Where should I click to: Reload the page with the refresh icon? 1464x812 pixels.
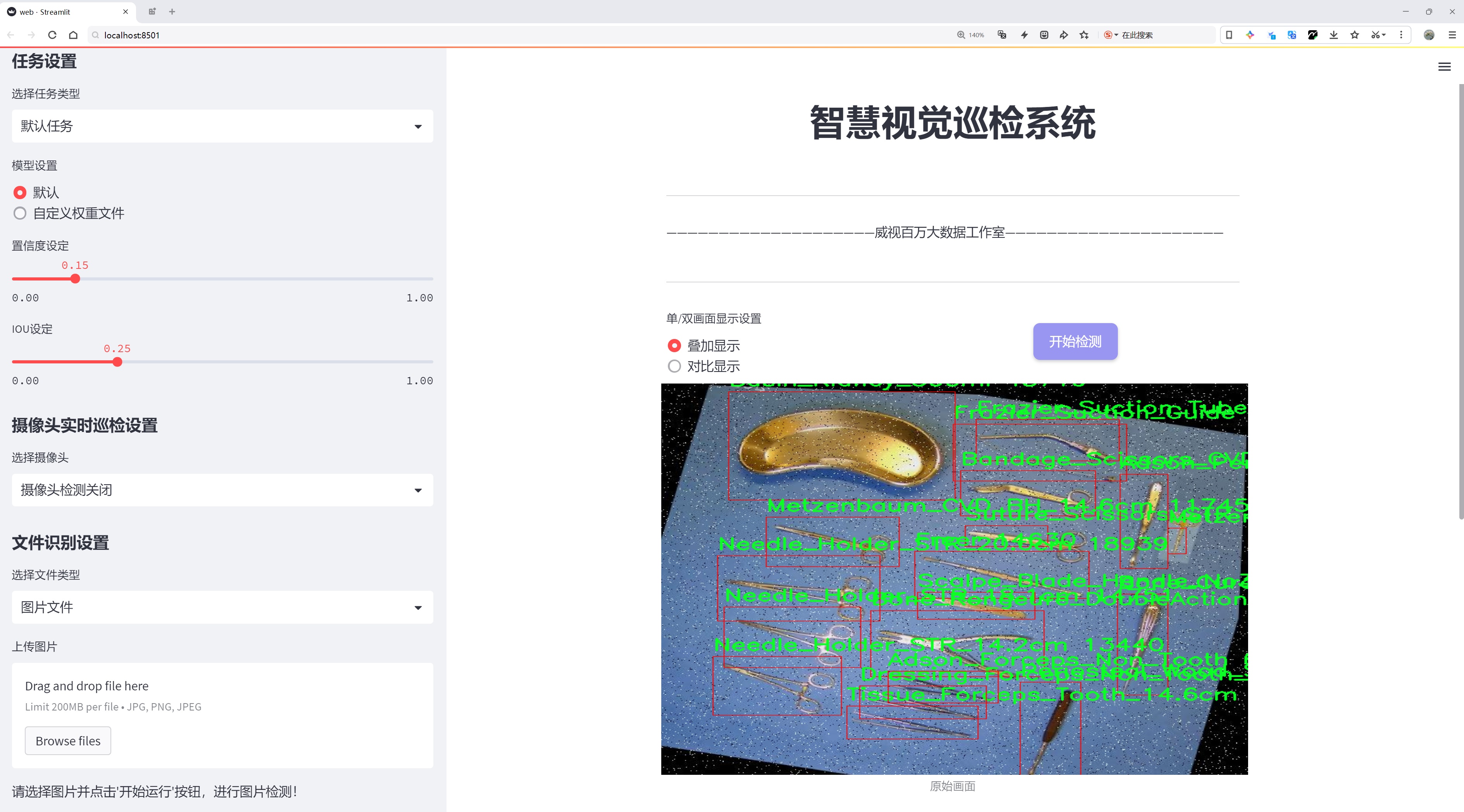[52, 35]
